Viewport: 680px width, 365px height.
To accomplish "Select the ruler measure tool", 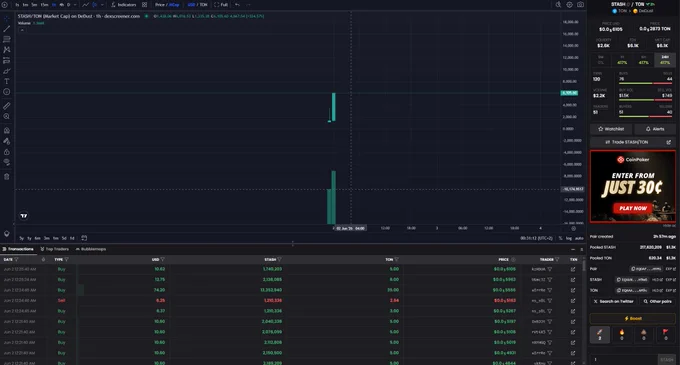I will coord(7,106).
